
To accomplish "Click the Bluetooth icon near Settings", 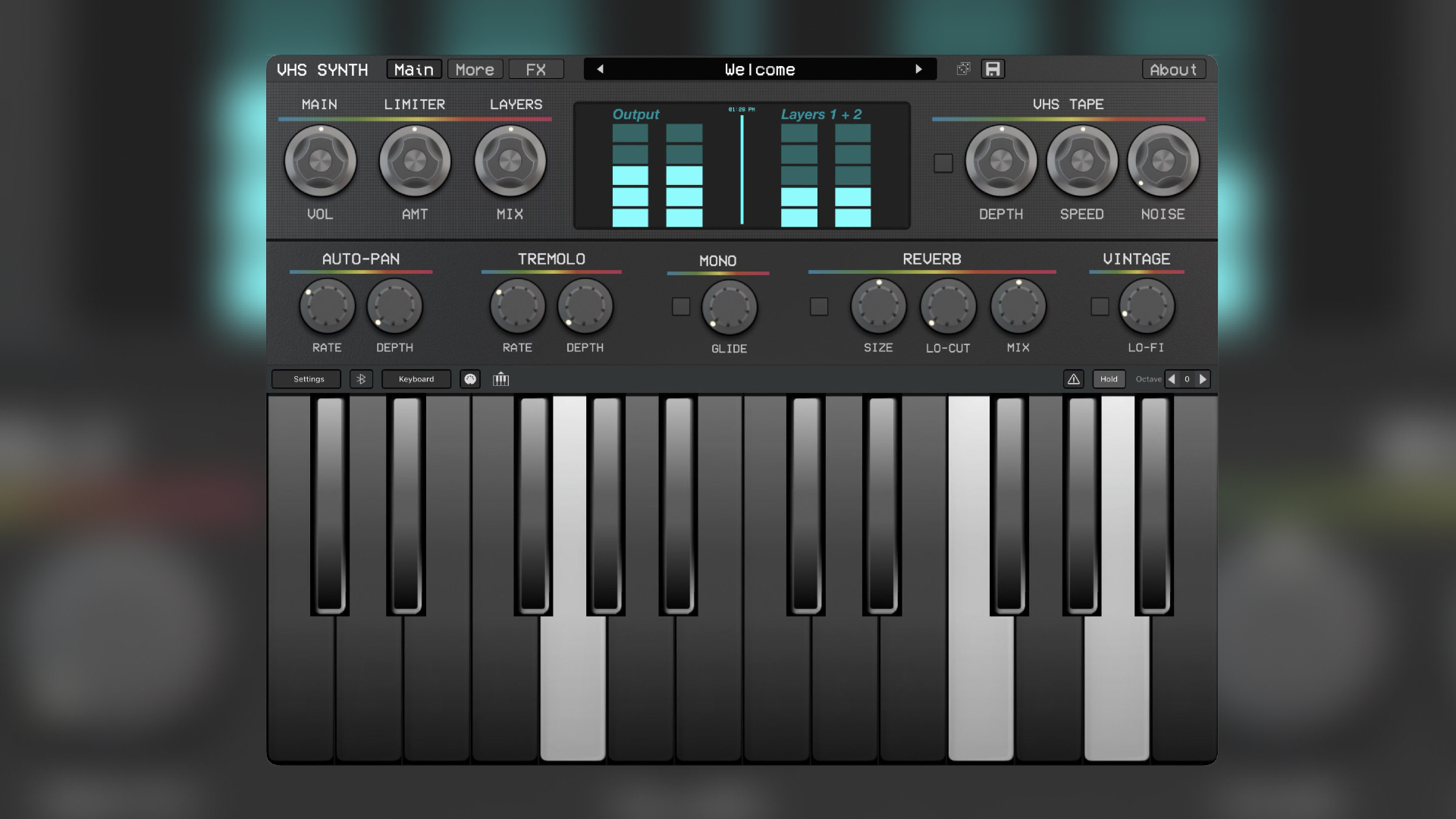I will (x=361, y=378).
